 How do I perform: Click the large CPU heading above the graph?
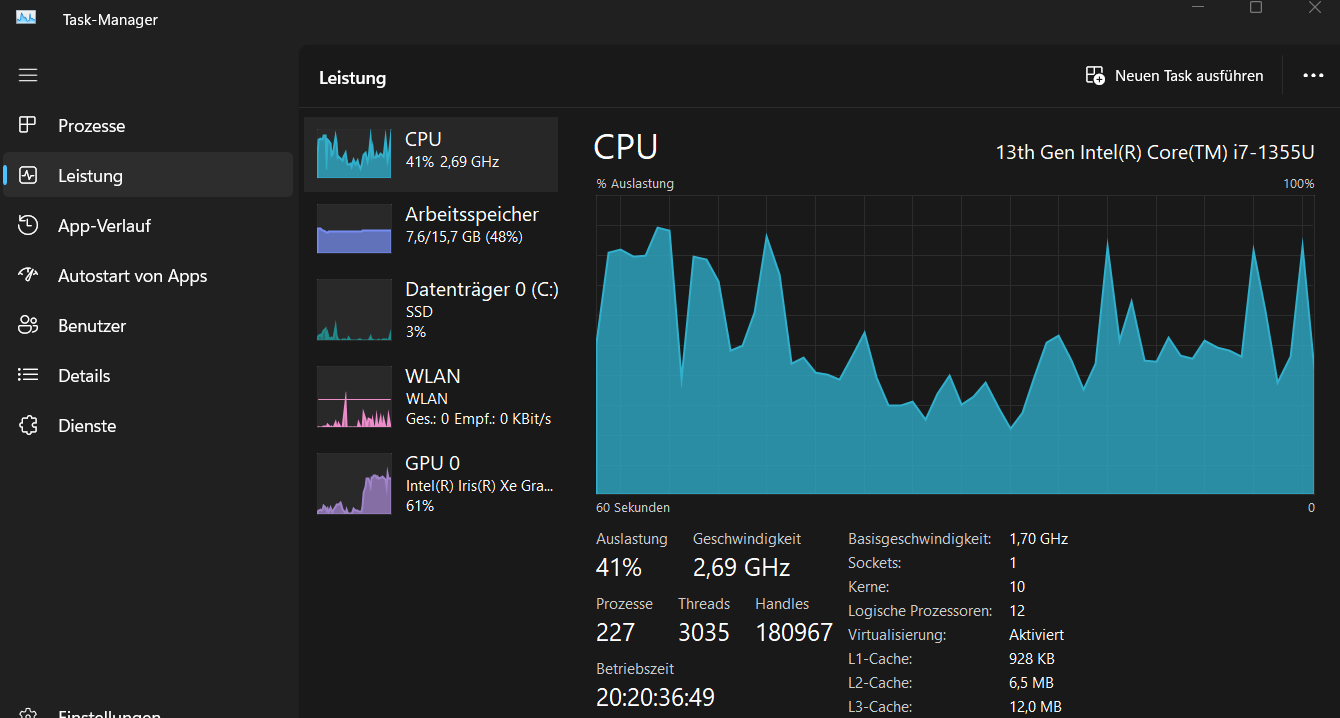pos(626,147)
